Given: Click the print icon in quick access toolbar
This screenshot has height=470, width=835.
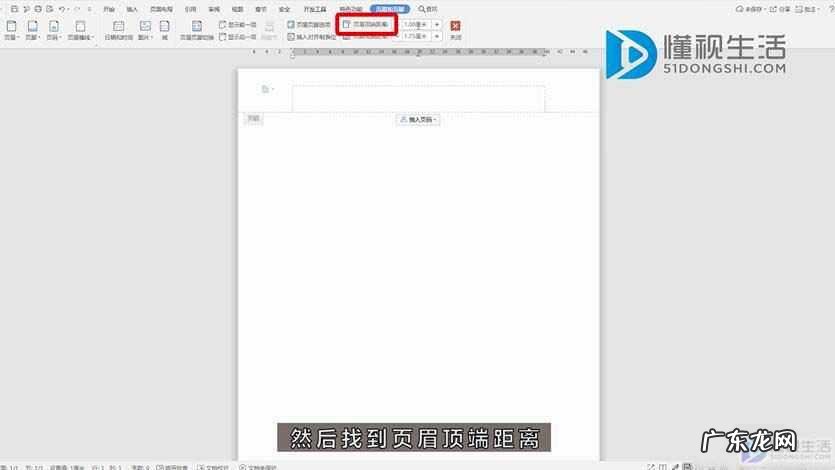Looking at the screenshot, I should click(38, 9).
